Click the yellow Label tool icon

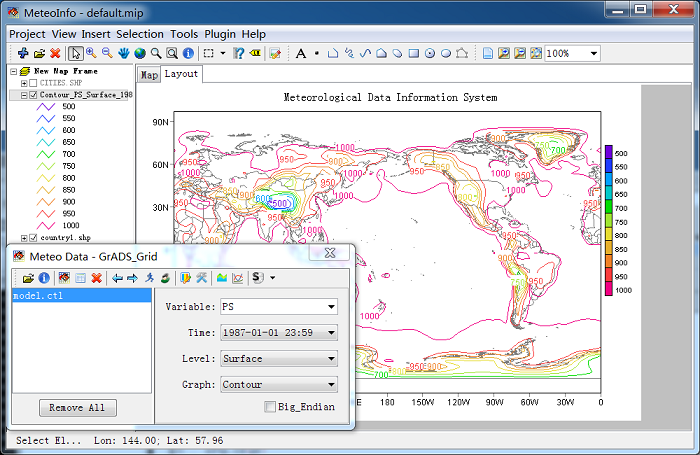(255, 53)
